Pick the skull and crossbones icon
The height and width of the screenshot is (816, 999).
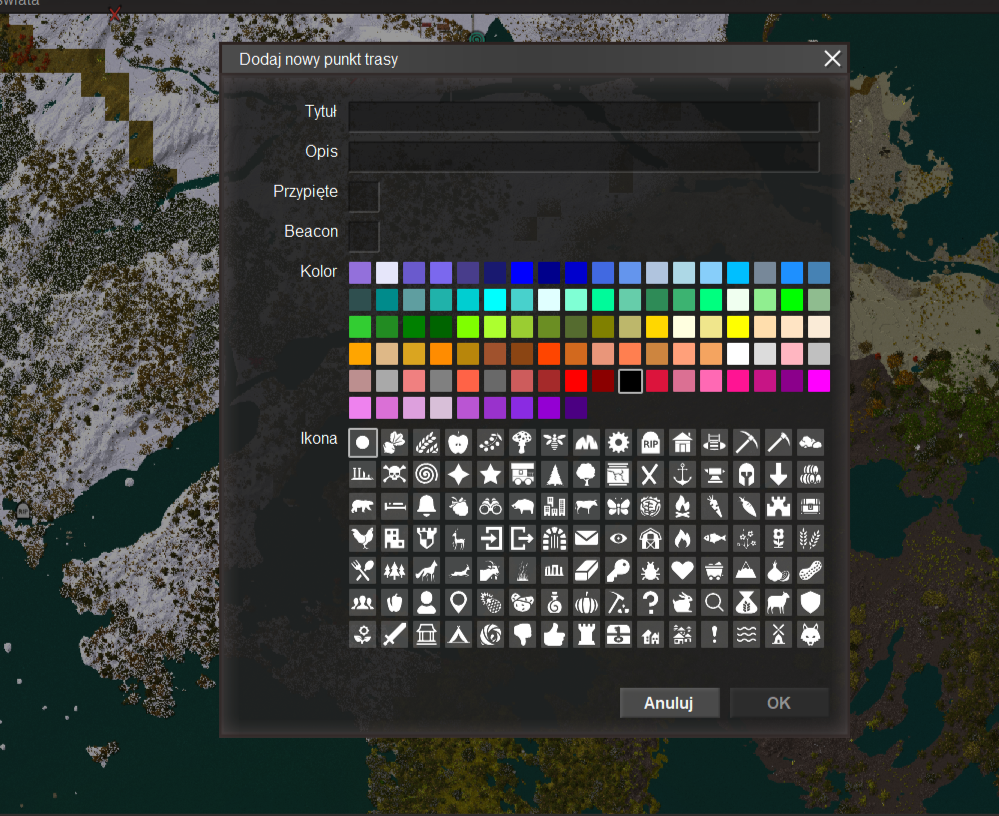394,473
